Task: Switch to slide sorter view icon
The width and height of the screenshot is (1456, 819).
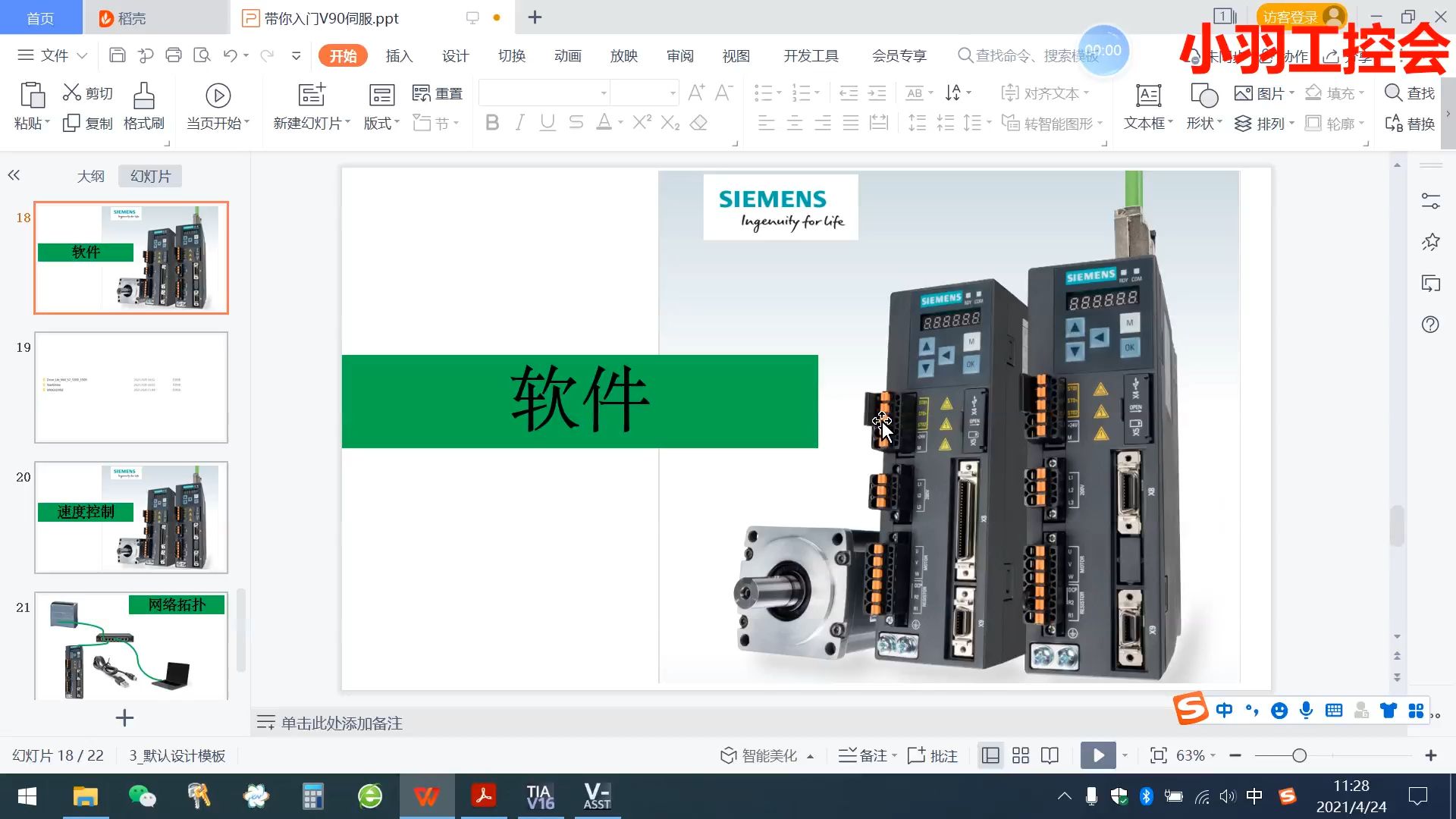Action: point(1021,755)
